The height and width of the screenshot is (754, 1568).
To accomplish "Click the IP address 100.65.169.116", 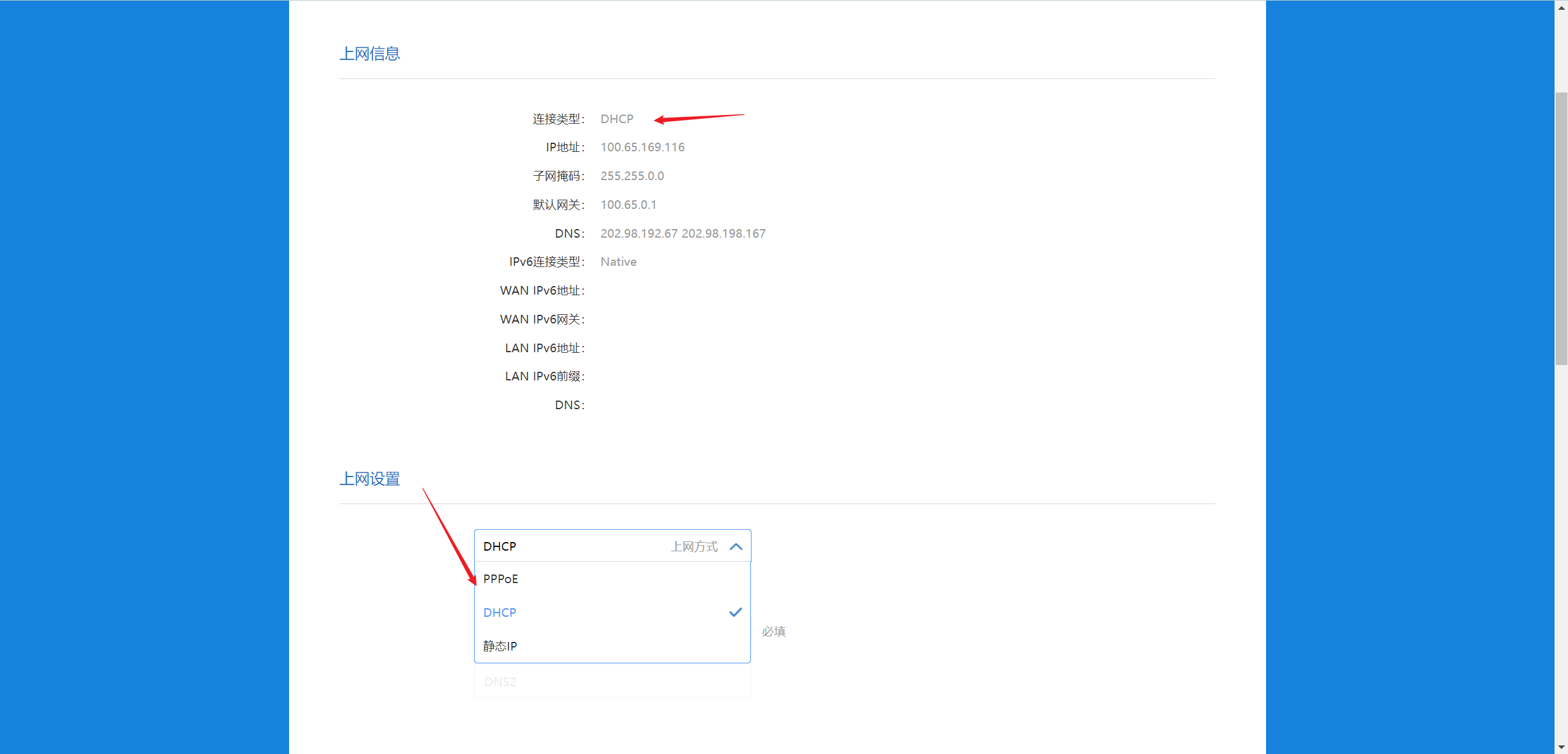I will coord(643,147).
